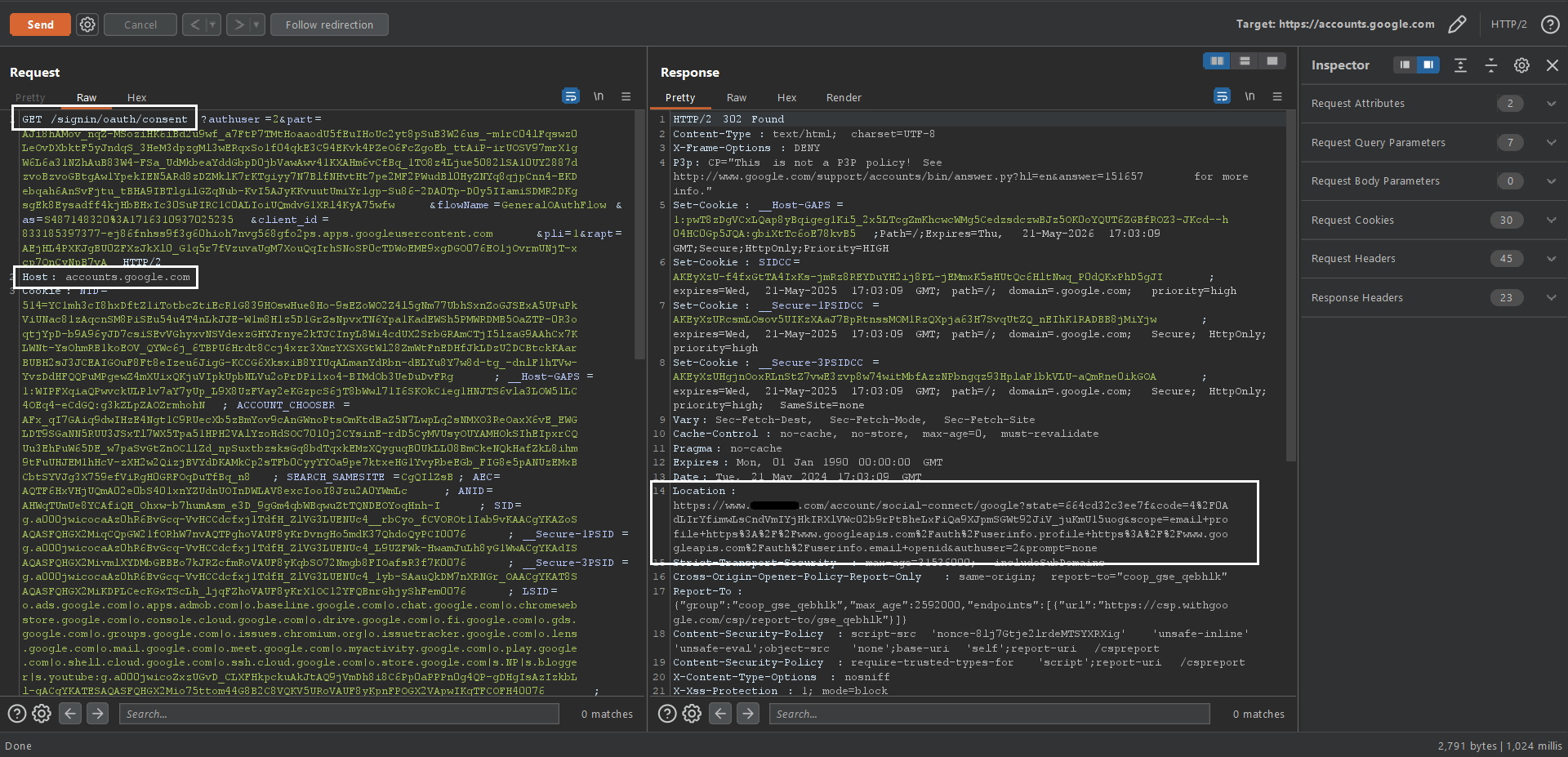Click the Follow redirection button
This screenshot has height=757, width=1568.
pos(329,24)
